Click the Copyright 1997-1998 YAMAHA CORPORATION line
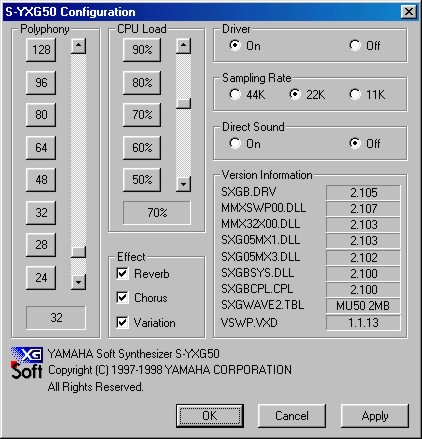 170,370
